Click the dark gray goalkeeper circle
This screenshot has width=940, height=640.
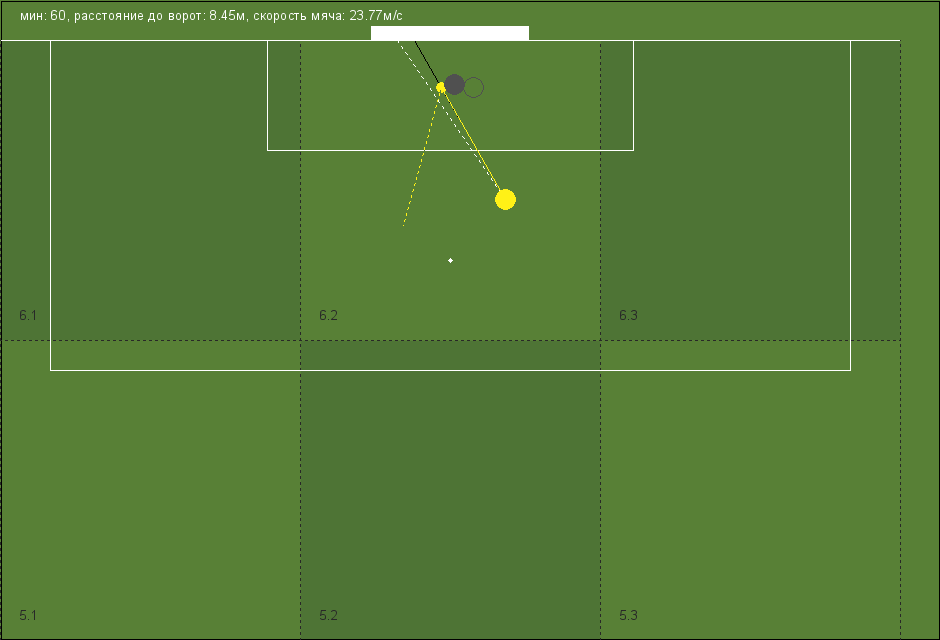coord(454,84)
